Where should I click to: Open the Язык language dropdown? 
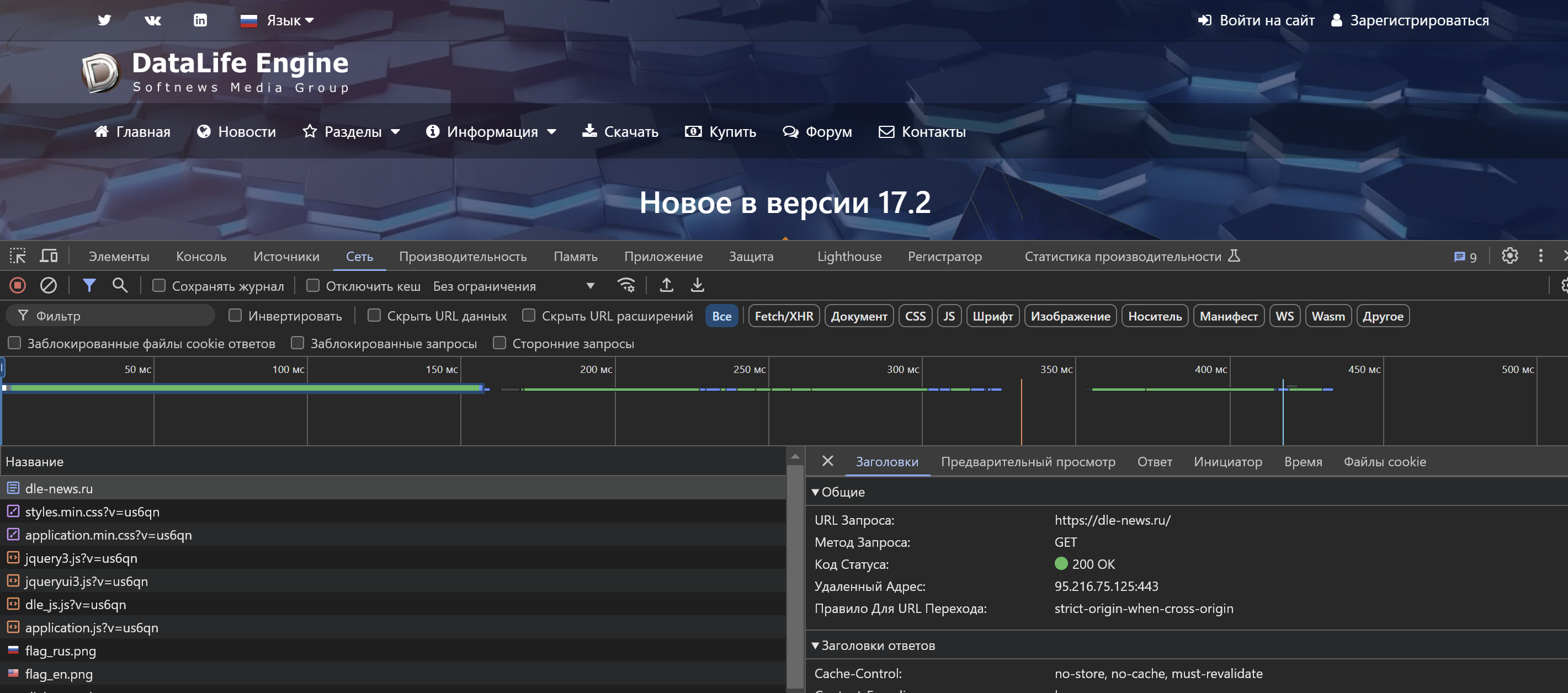pos(278,20)
